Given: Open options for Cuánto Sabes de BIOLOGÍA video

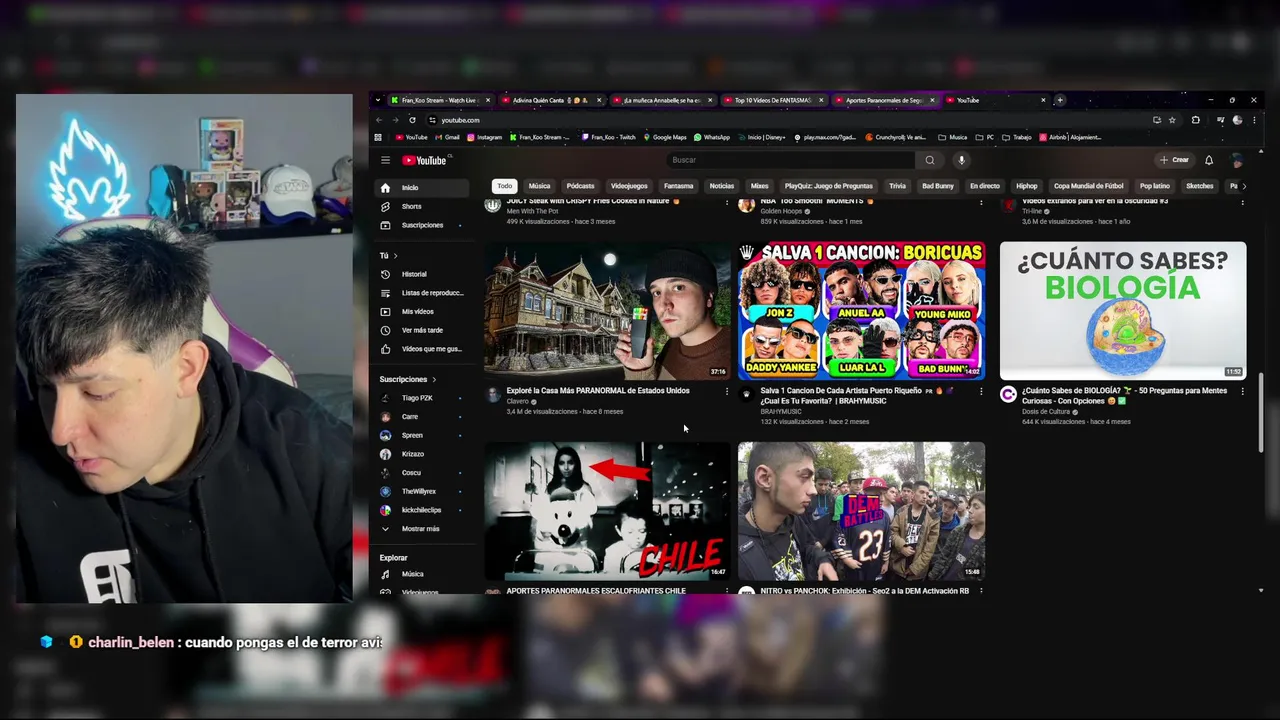Looking at the screenshot, I should coord(1243,391).
